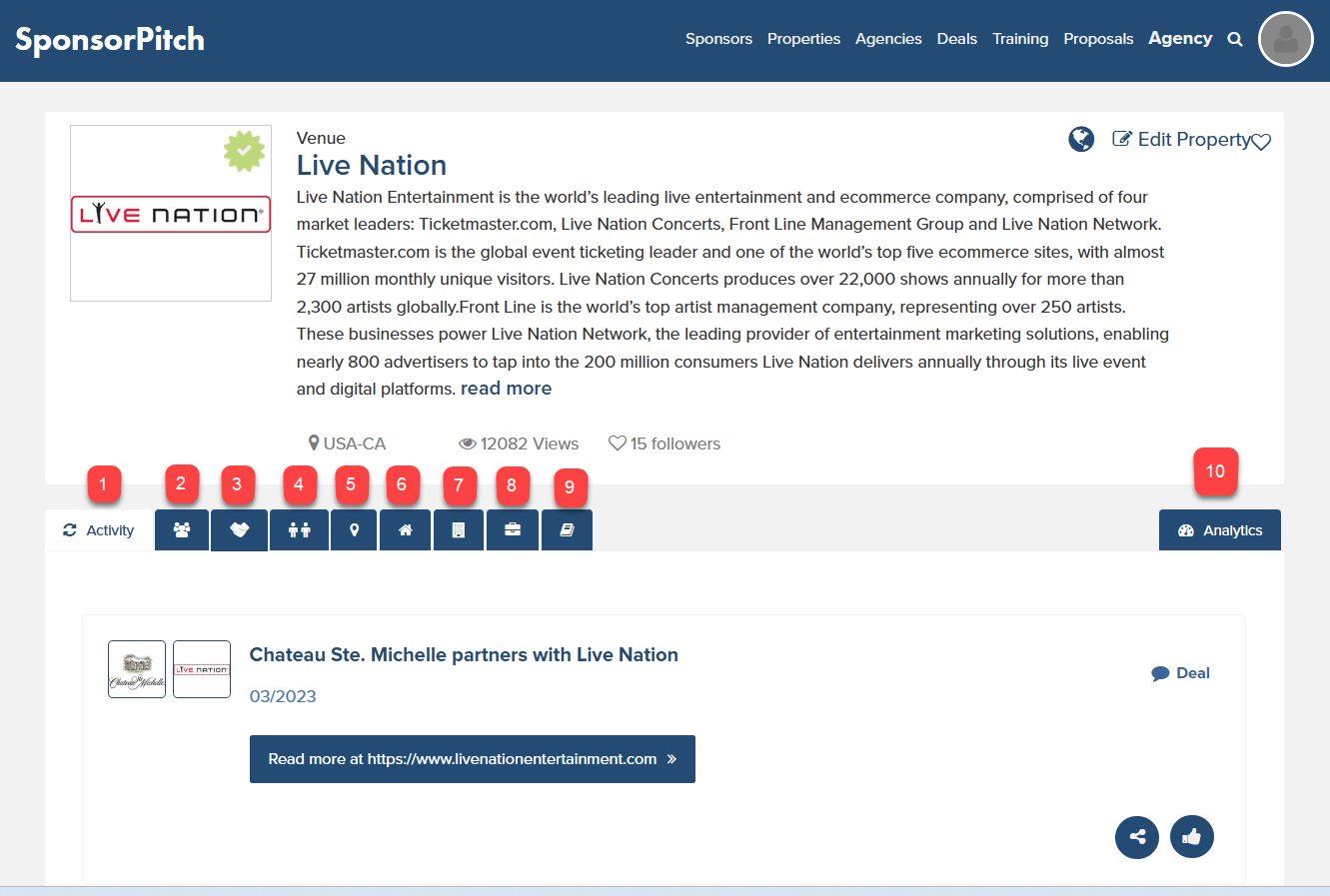Image resolution: width=1330 pixels, height=896 pixels.
Task: Click the Venue category label
Action: (x=321, y=138)
